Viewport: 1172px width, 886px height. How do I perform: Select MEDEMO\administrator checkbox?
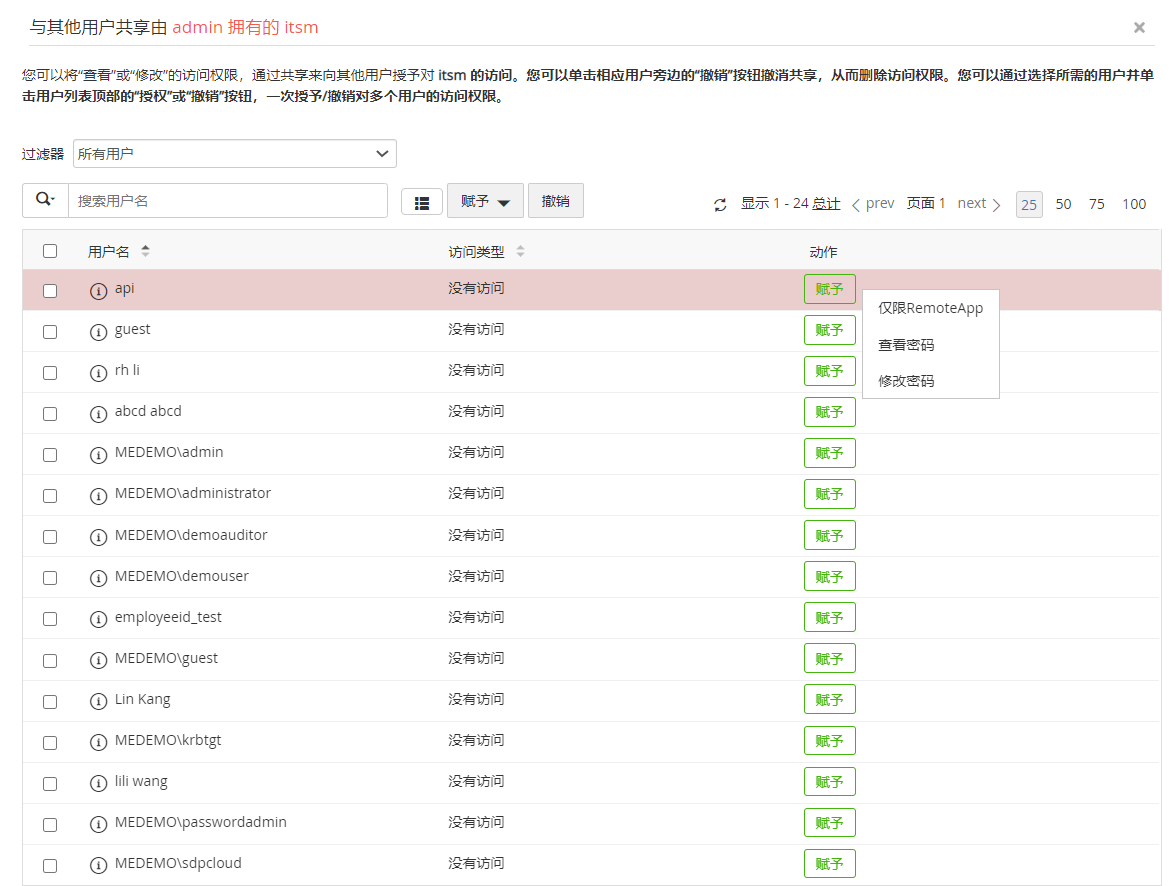pyautogui.click(x=50, y=496)
